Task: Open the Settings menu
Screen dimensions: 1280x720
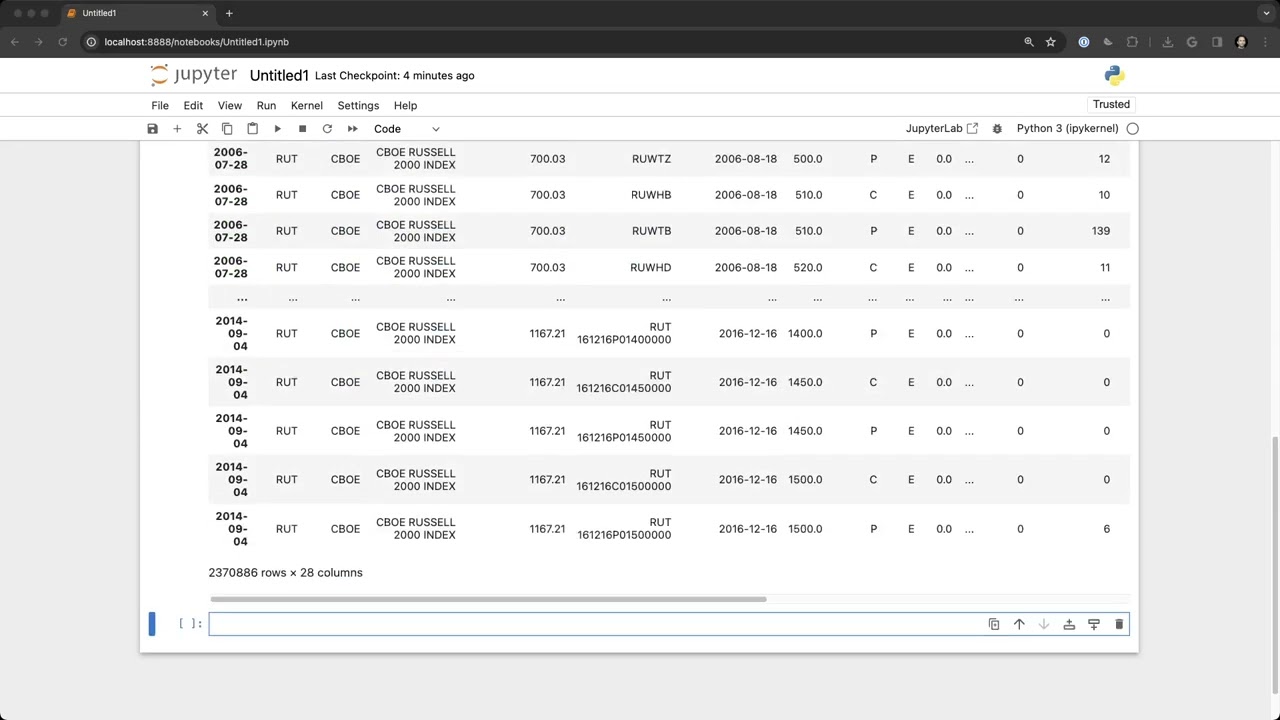Action: (x=358, y=105)
